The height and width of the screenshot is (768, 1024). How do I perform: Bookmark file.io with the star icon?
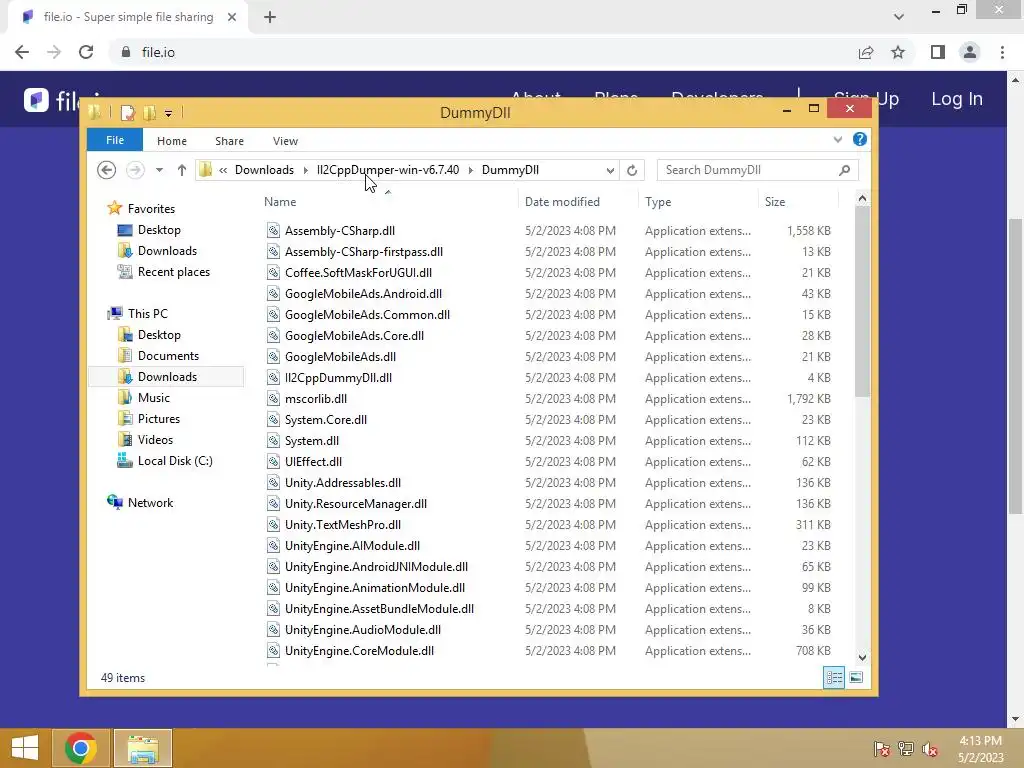[898, 52]
